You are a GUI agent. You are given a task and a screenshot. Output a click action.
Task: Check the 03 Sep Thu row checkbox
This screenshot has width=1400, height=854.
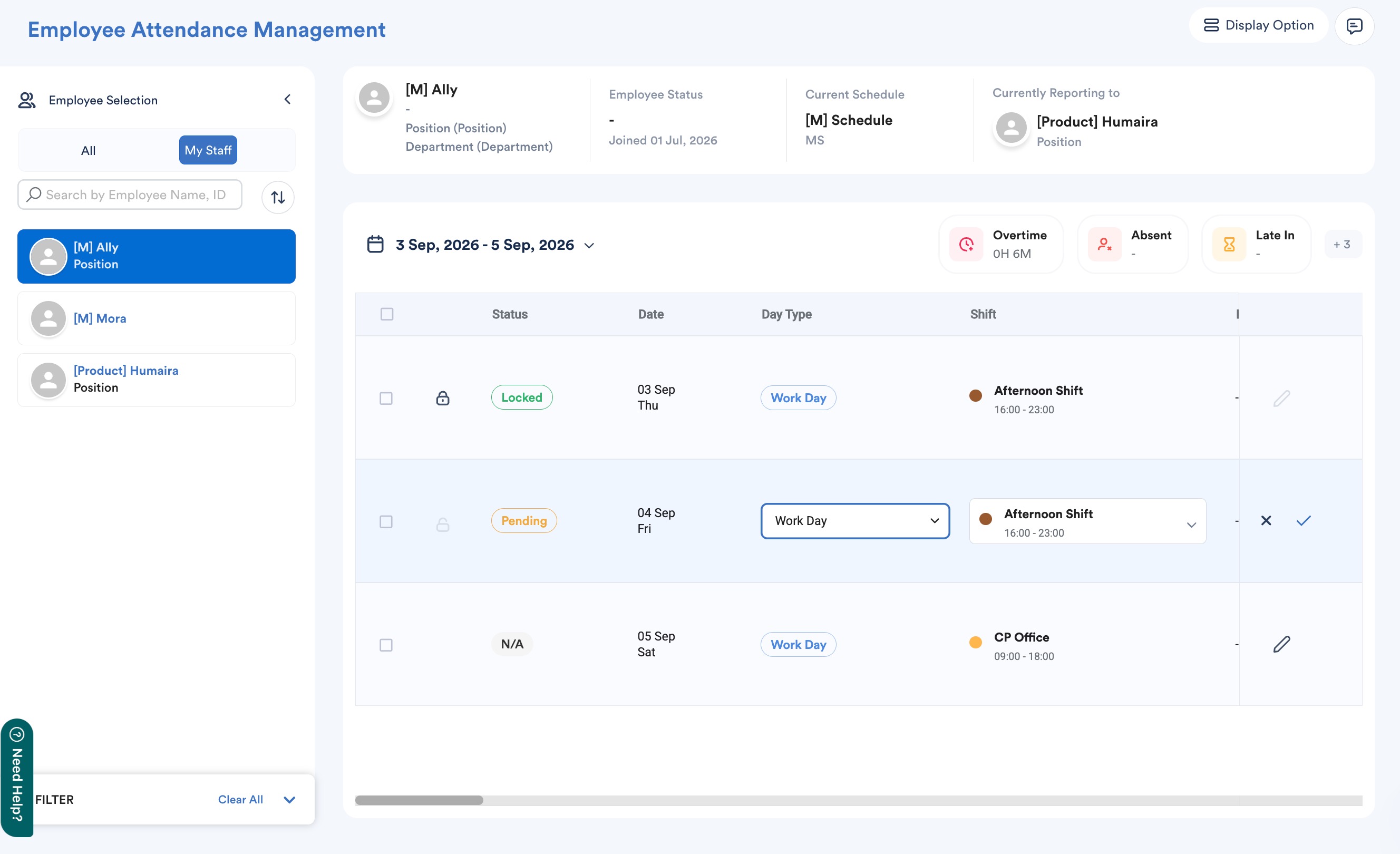386,399
